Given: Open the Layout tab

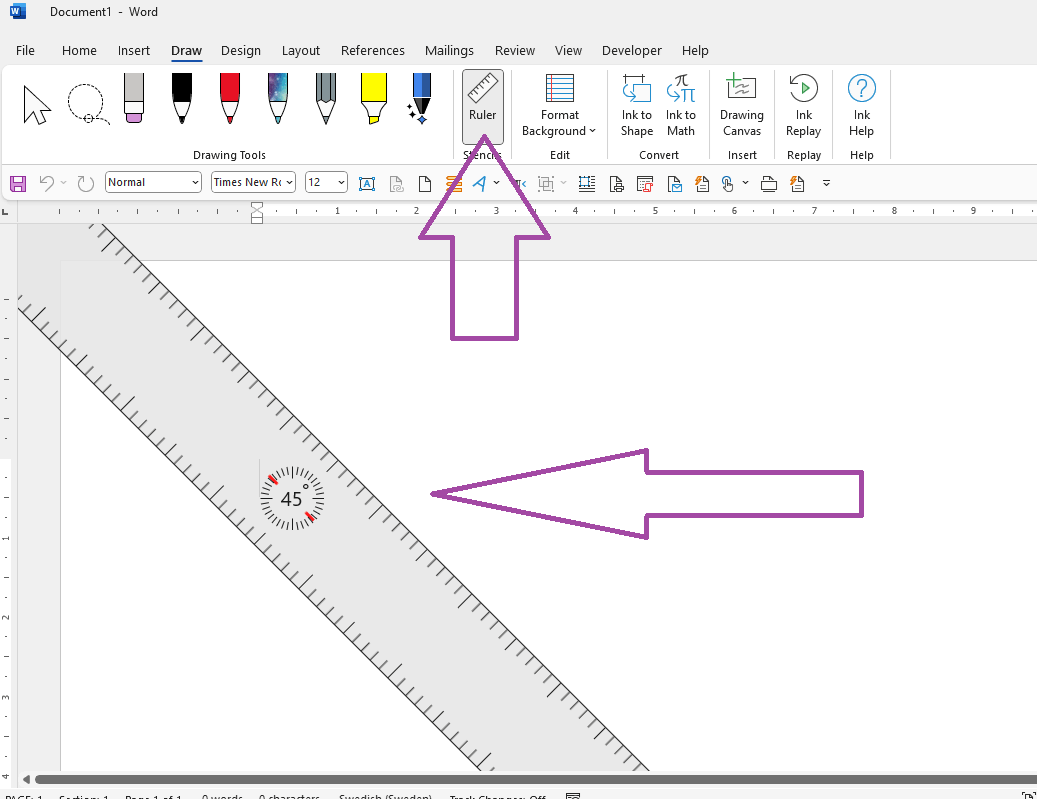Looking at the screenshot, I should (x=301, y=50).
